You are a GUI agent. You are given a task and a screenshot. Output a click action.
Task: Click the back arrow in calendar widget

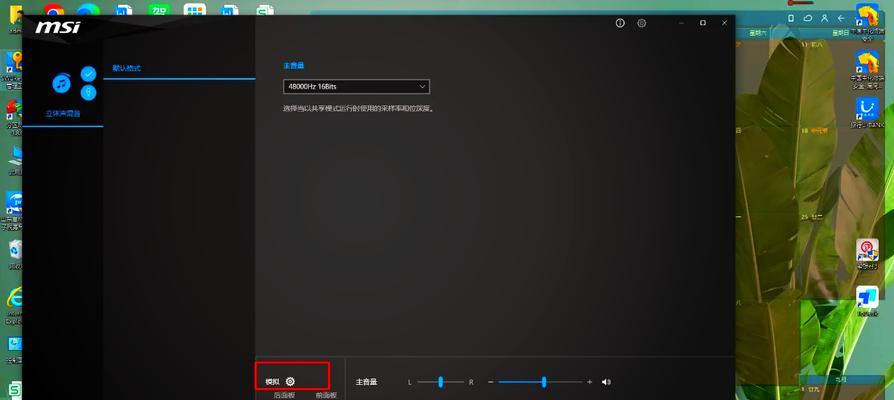click(842, 18)
